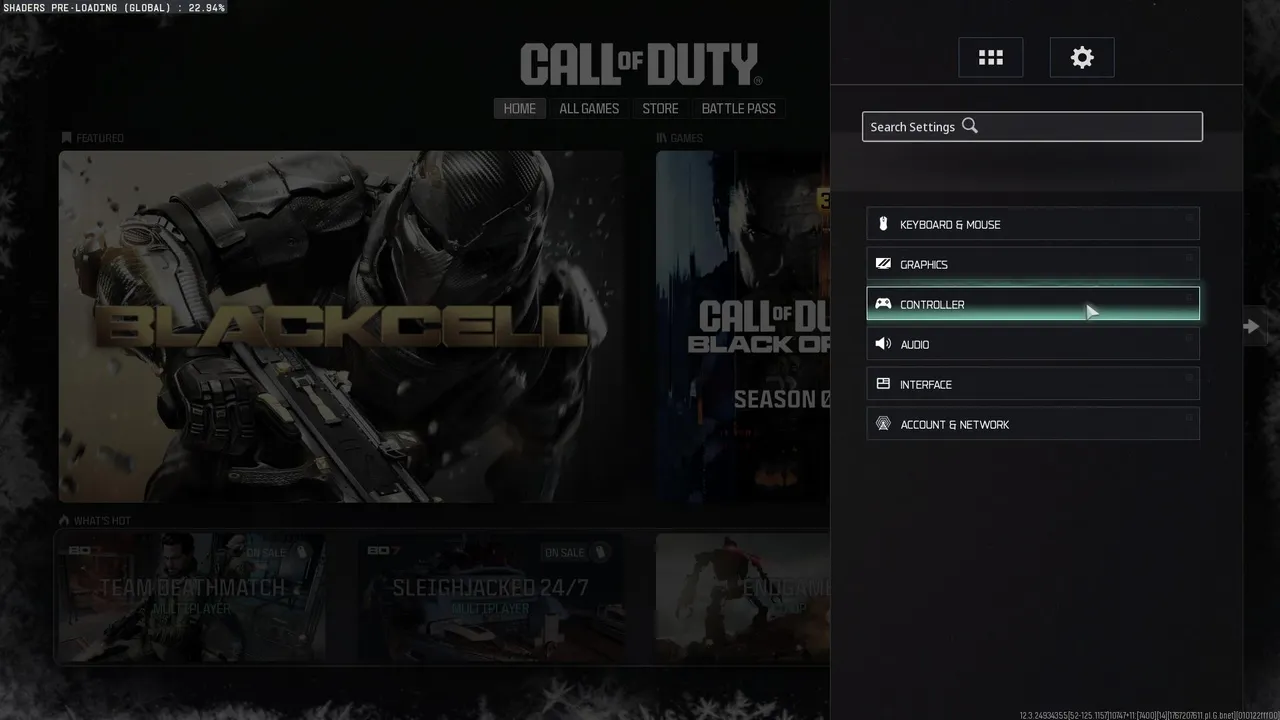
Task: Open Interface settings
Action: pos(1033,384)
